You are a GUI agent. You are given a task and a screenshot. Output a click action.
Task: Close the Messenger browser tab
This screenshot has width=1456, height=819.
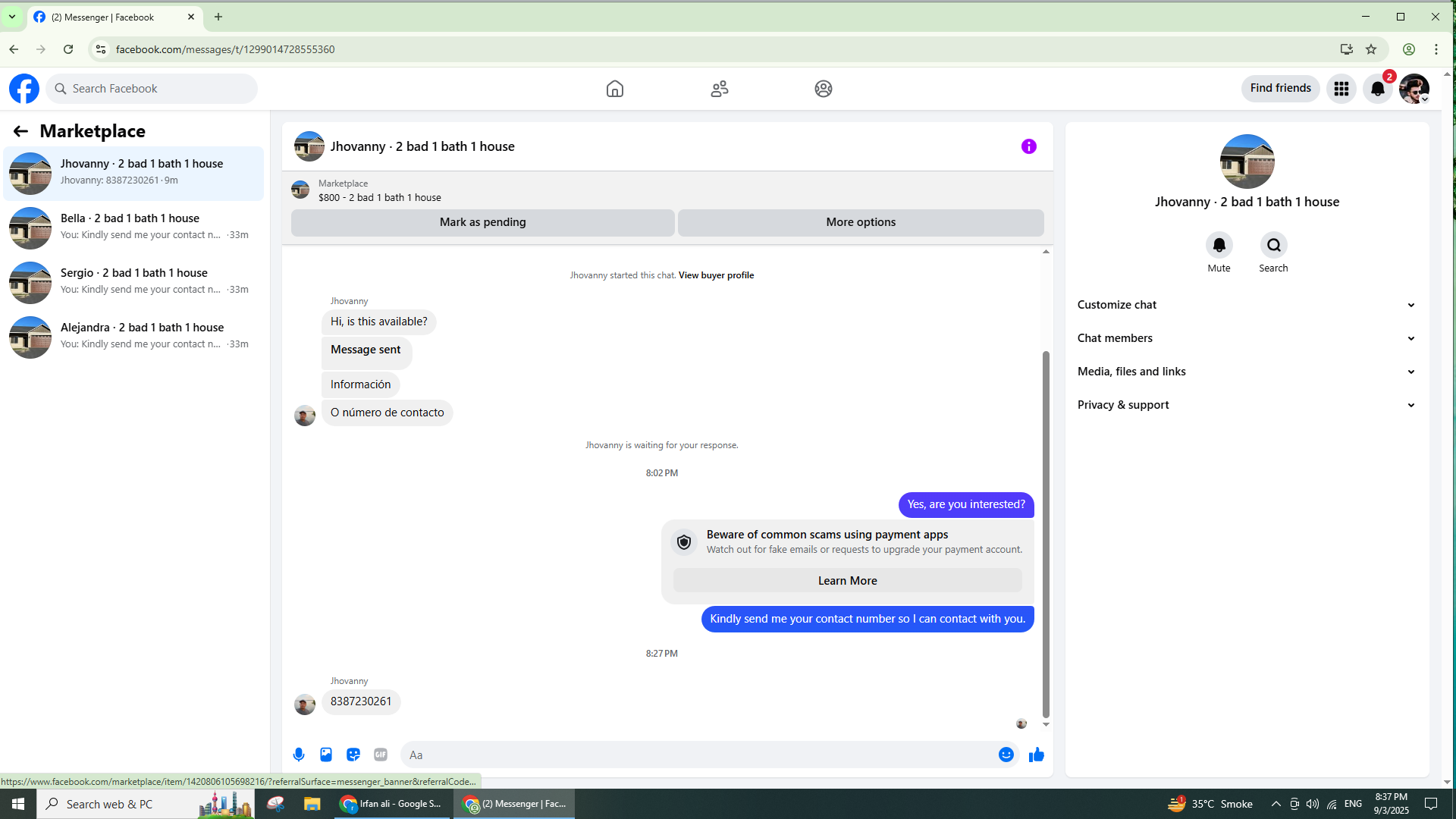(191, 17)
